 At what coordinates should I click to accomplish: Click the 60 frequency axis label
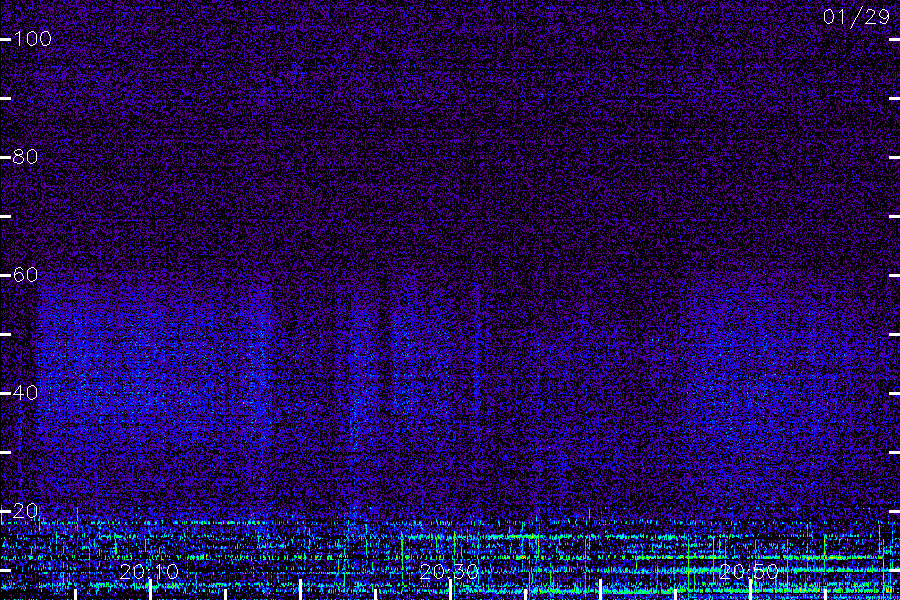[25, 275]
